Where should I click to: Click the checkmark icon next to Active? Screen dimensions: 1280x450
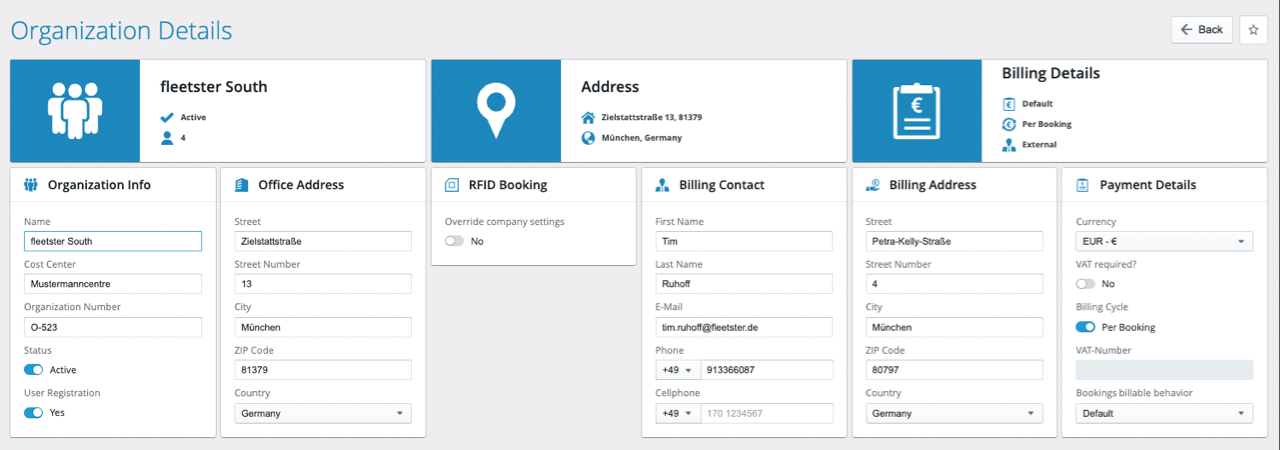click(x=167, y=117)
